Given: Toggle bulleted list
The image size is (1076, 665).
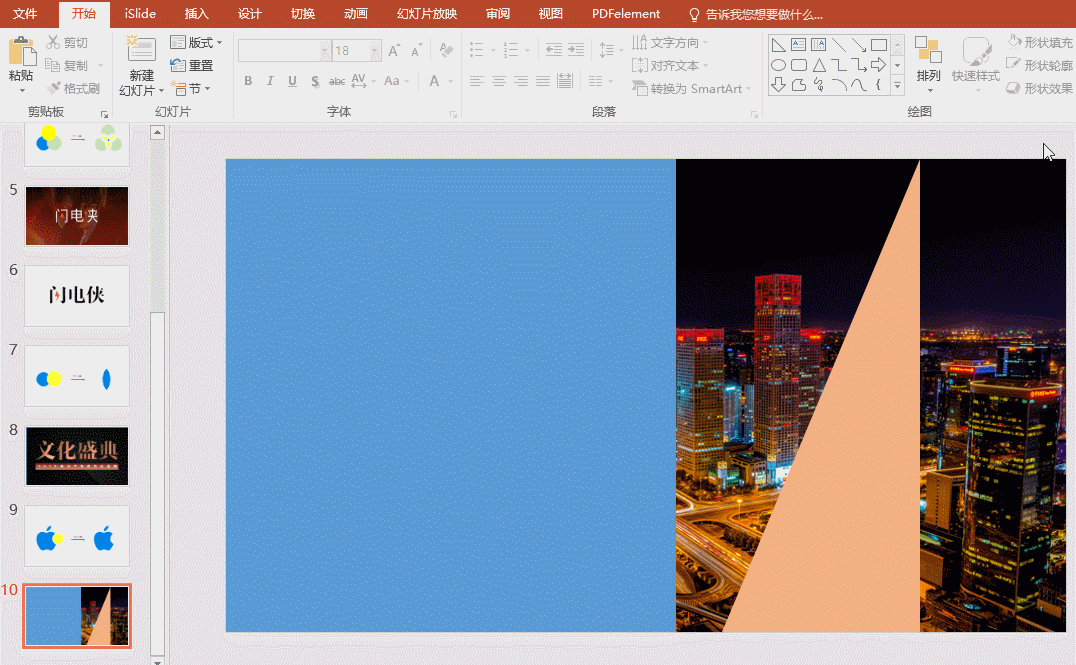Looking at the screenshot, I should [x=477, y=49].
